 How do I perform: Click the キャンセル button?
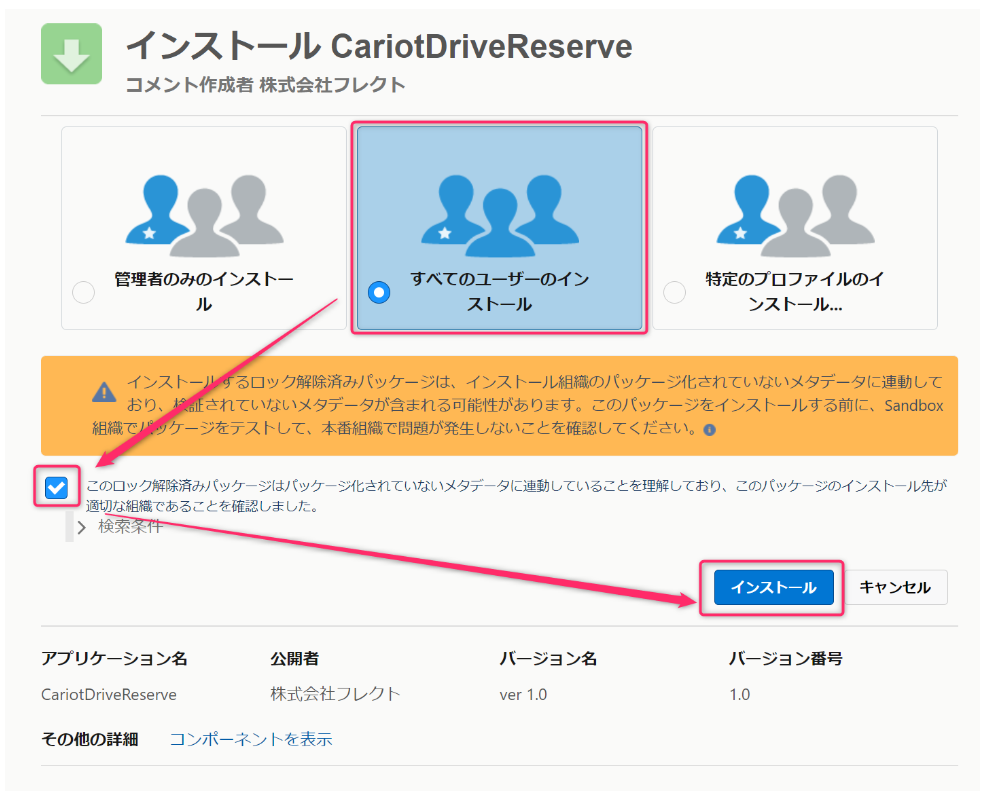click(x=895, y=587)
